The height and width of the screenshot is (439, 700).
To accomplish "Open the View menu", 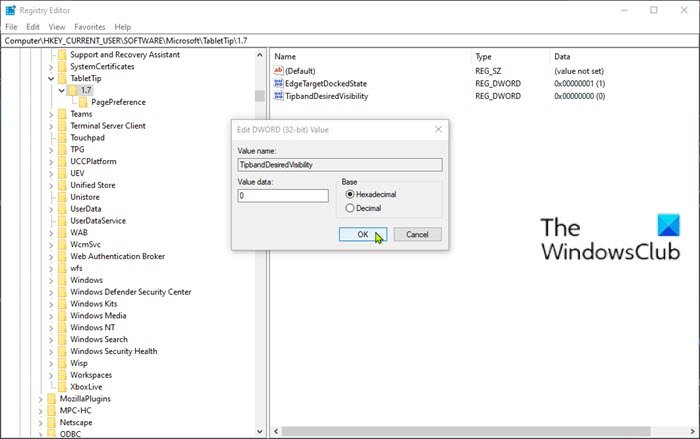I will (57, 27).
